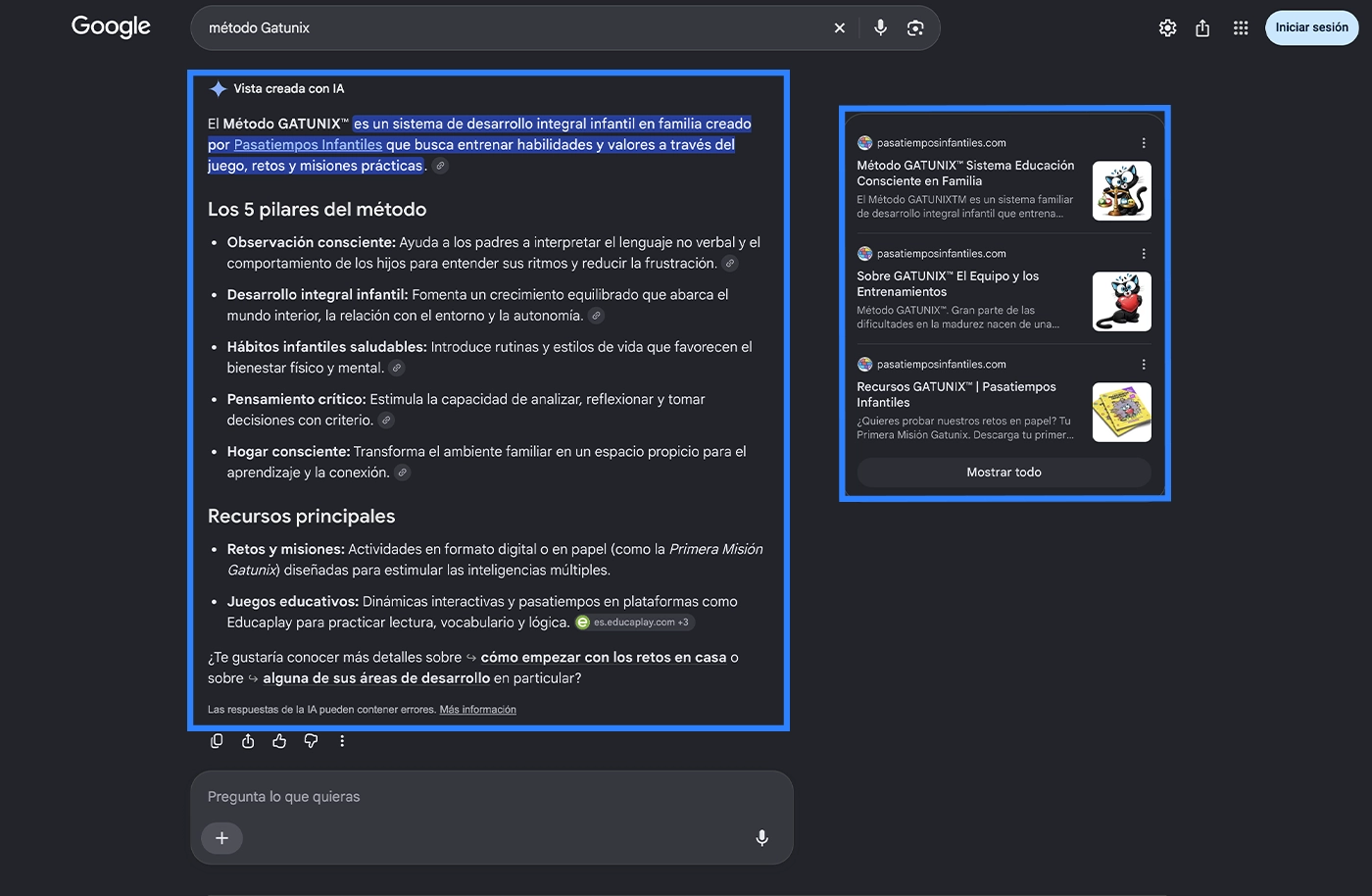Open the Google apps grid
The width and height of the screenshot is (1372, 896).
tap(1241, 28)
